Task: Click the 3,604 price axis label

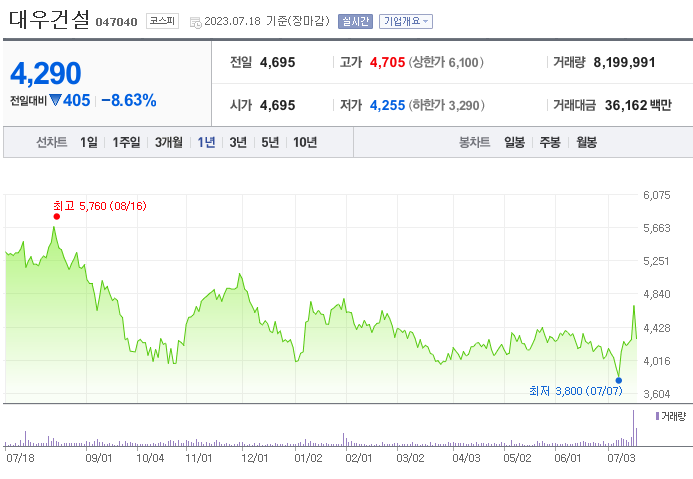Action: tap(657, 394)
